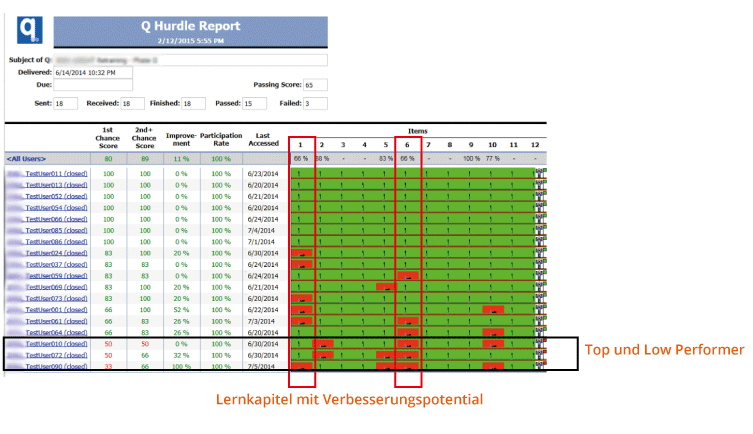Click the Due date field
Image resolution: width=753 pixels, height=434 pixels.
(92, 86)
